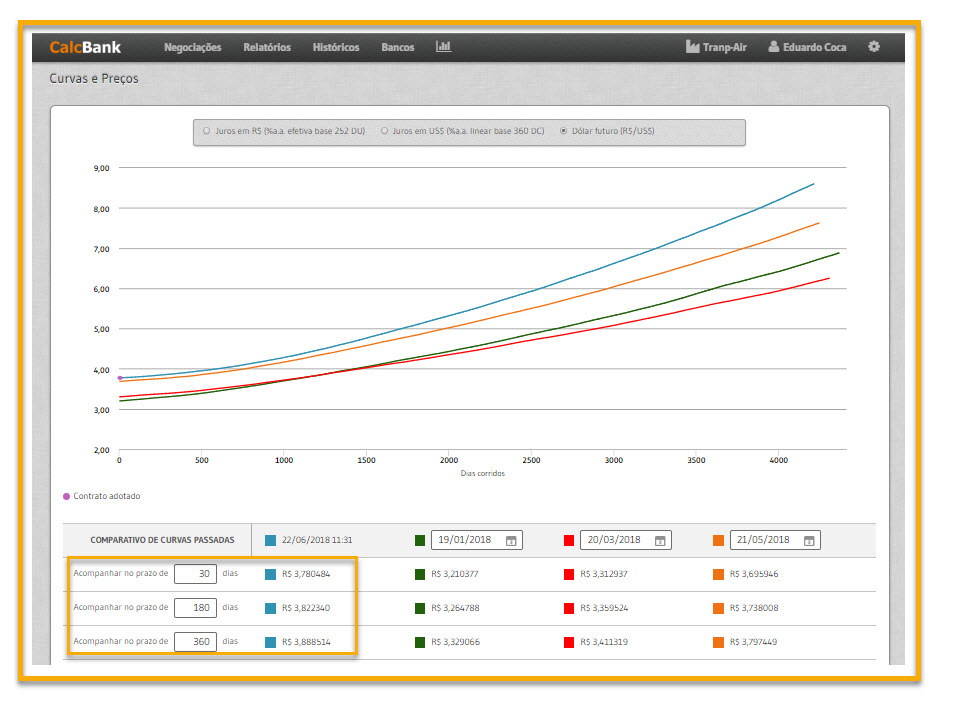Open calendar picker for 20/03/2018
This screenshot has height=707, width=954.
tap(660, 541)
